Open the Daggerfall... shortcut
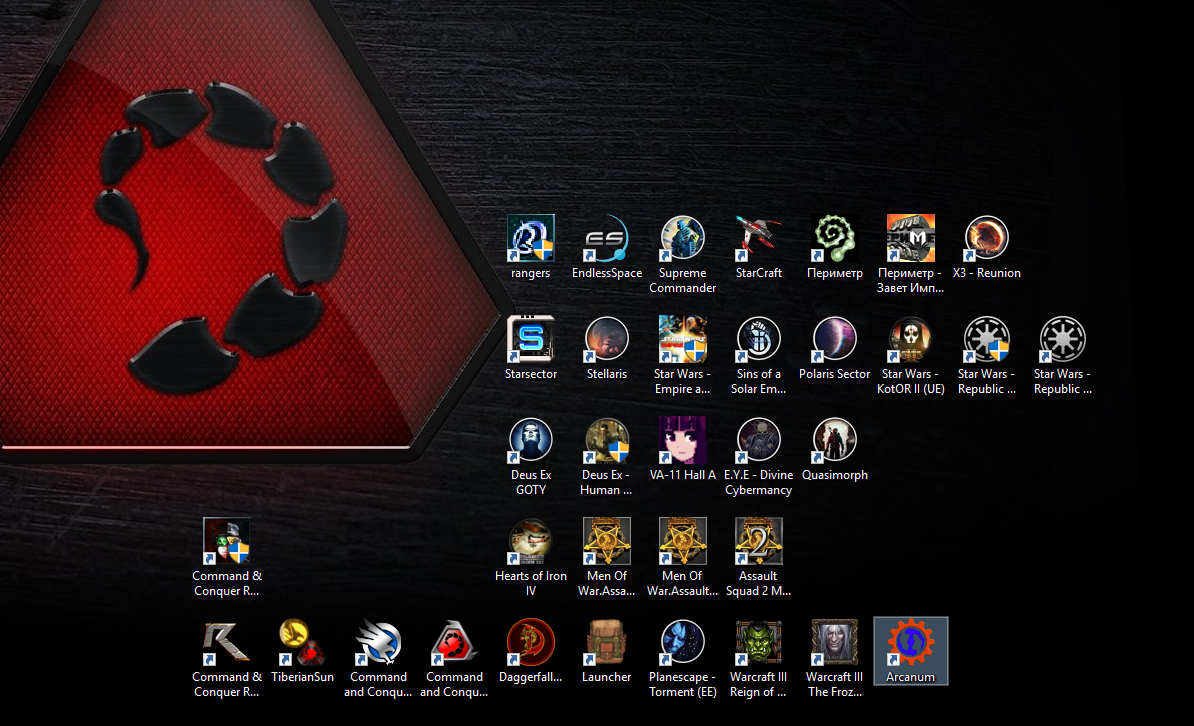The height and width of the screenshot is (726, 1194). pos(531,641)
